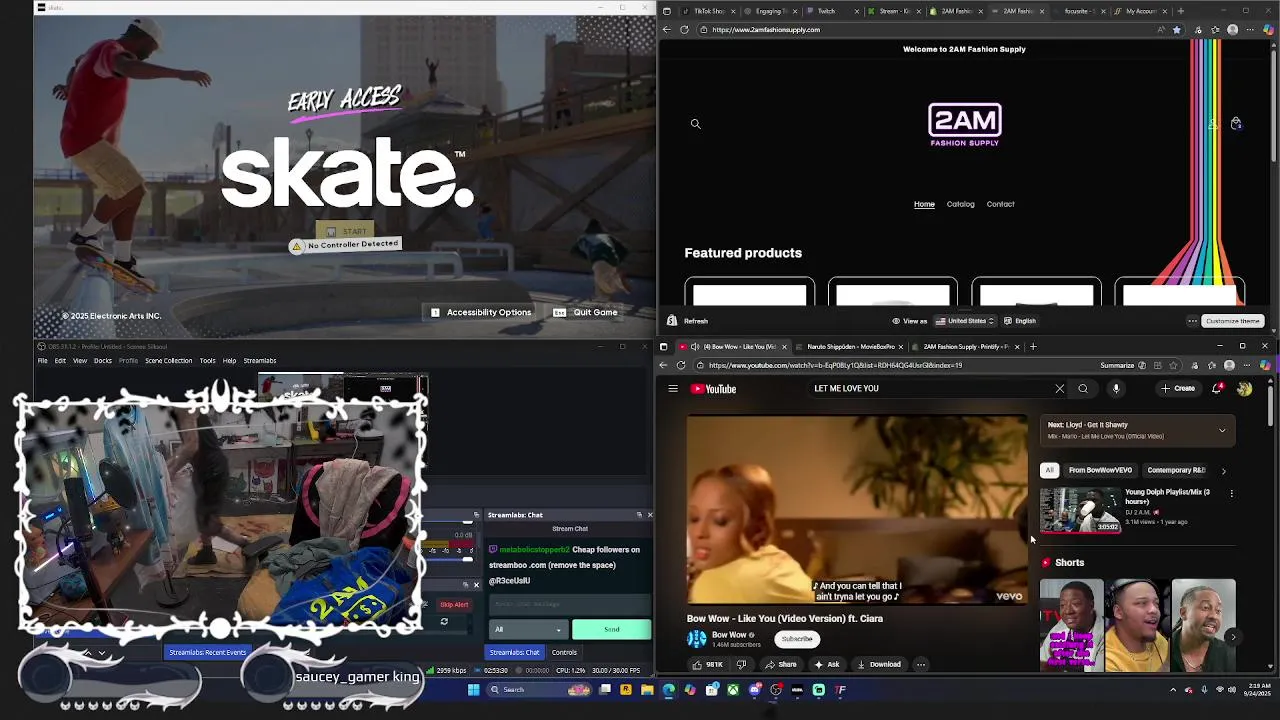Open options for Young Dolph Playlist video

click(1231, 494)
